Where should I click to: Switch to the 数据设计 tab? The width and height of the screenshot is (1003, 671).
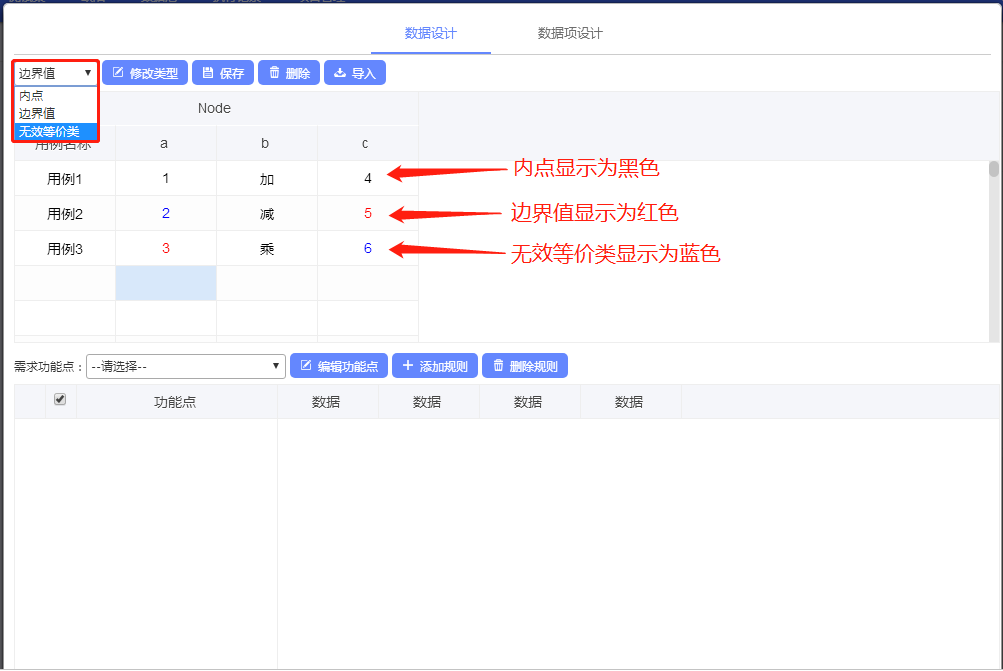point(430,33)
